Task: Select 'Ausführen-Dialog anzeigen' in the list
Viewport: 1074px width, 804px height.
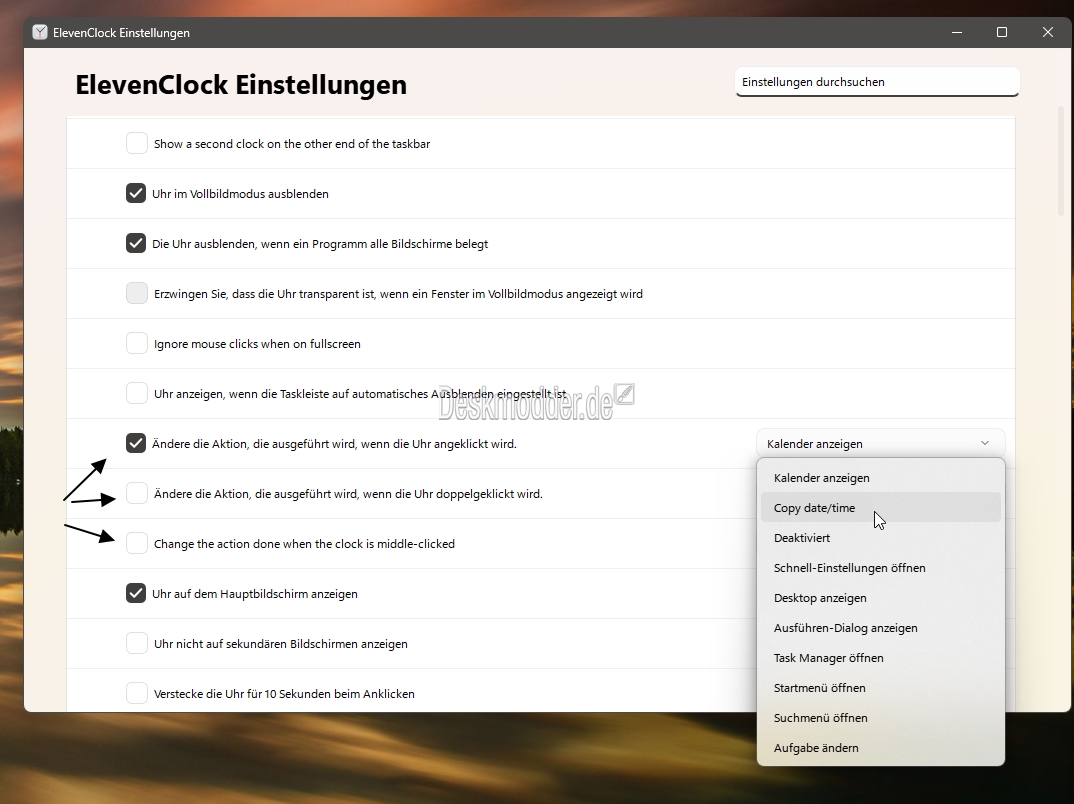Action: [881, 628]
